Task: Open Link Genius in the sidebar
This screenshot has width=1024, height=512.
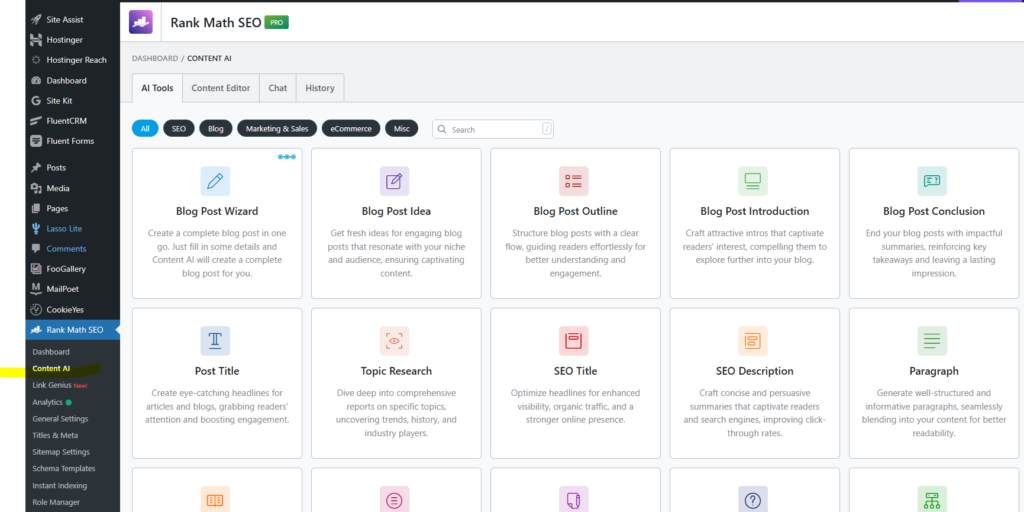Action: coord(51,385)
